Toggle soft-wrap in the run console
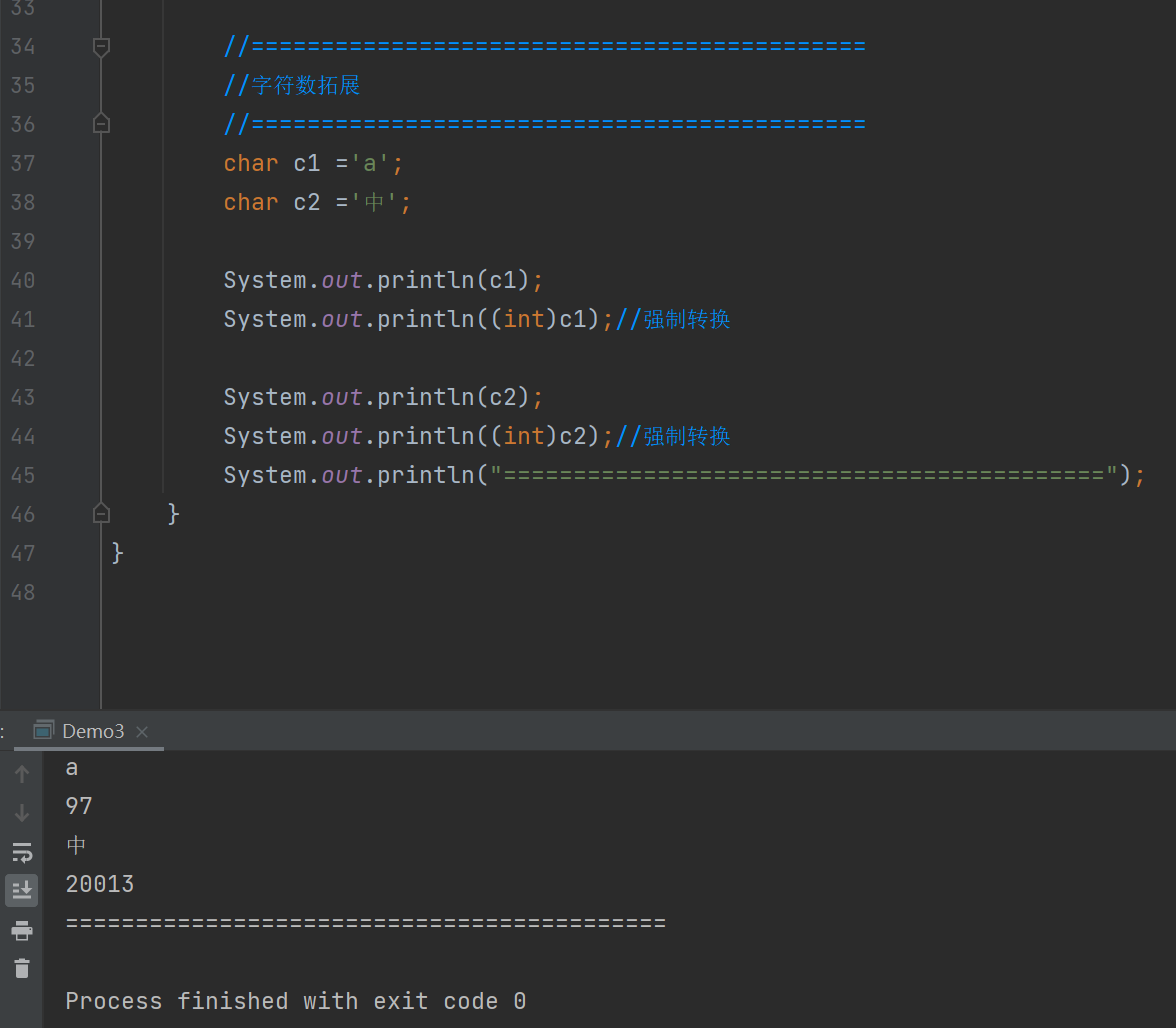 tap(22, 852)
